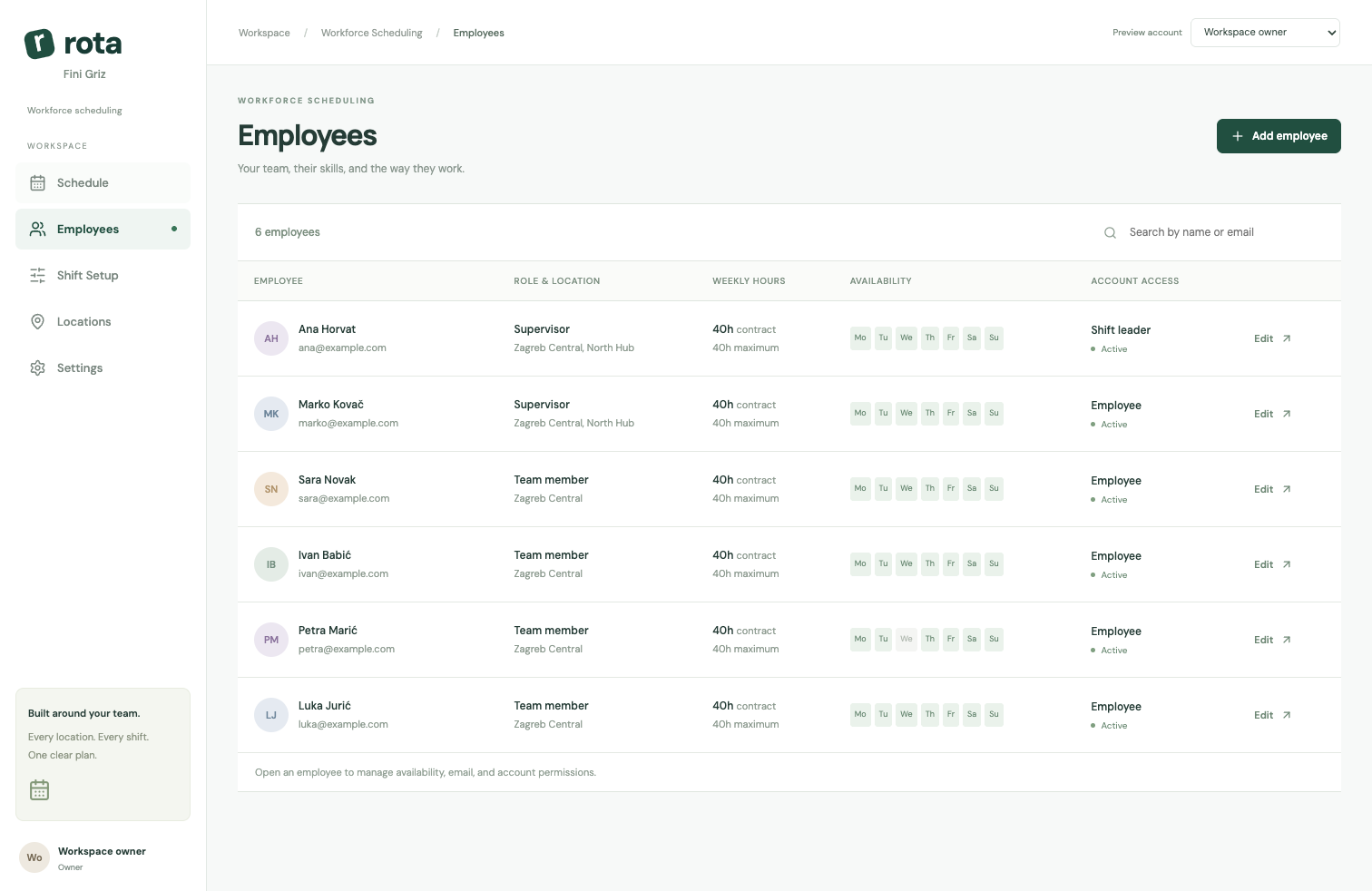Click the Employees people icon in sidebar
The width and height of the screenshot is (1372, 891).
[37, 230]
